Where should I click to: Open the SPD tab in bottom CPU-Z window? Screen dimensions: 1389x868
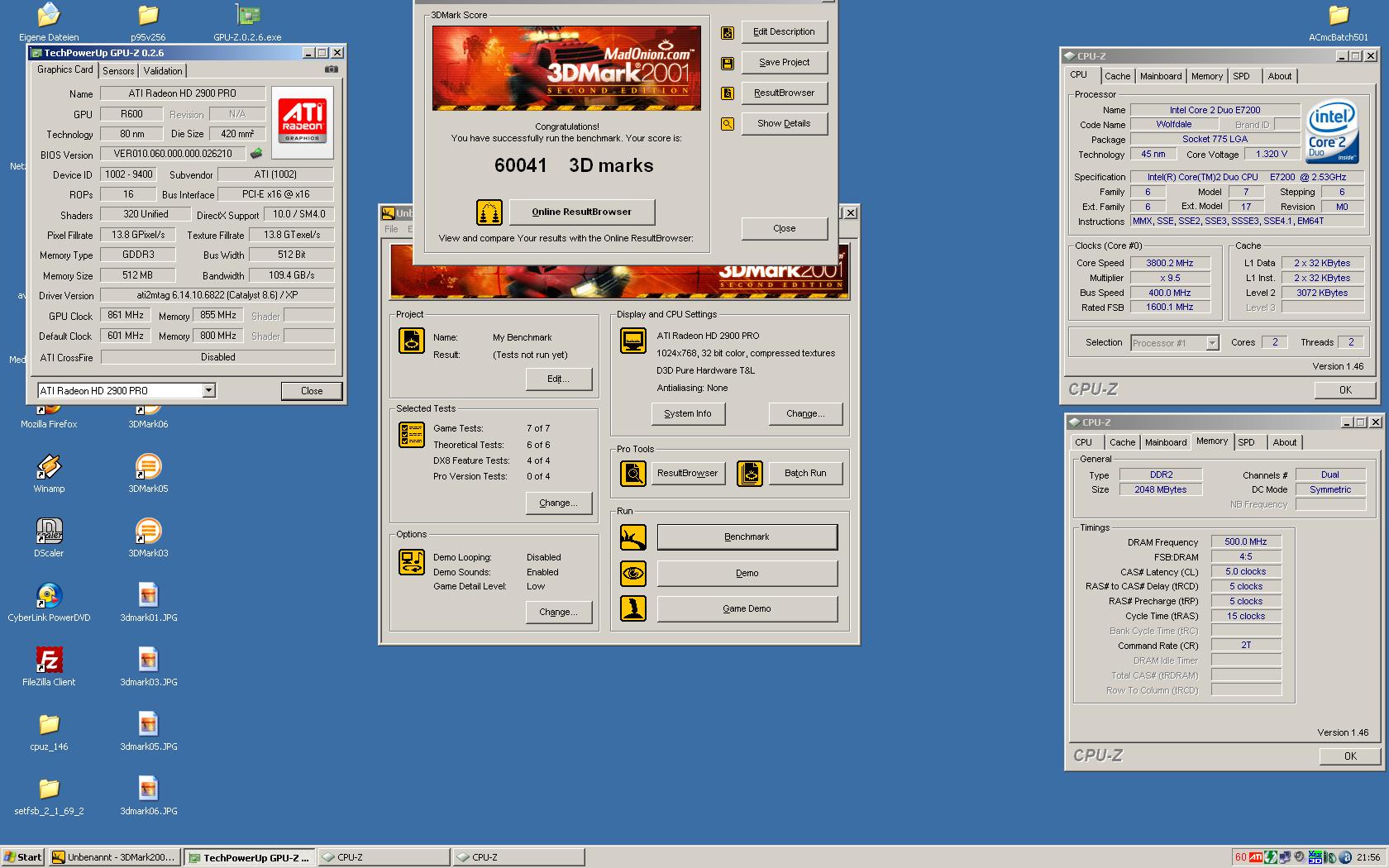pyautogui.click(x=1246, y=442)
